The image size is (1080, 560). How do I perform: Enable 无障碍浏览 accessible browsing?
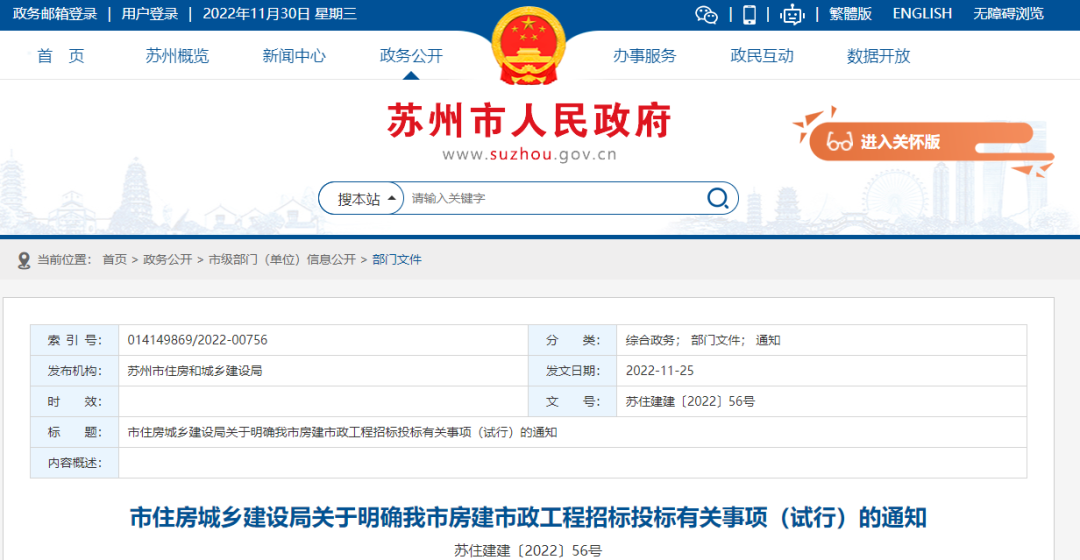click(x=1008, y=14)
